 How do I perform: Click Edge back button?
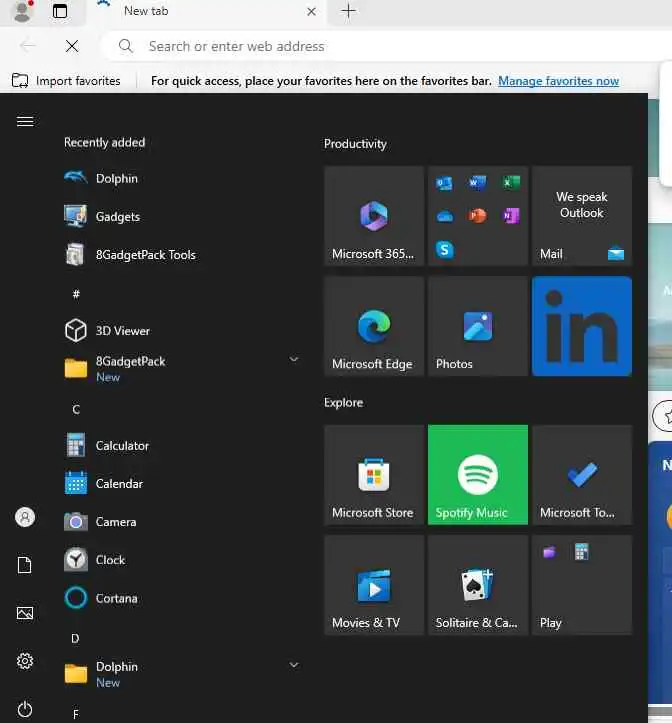pos(28,46)
